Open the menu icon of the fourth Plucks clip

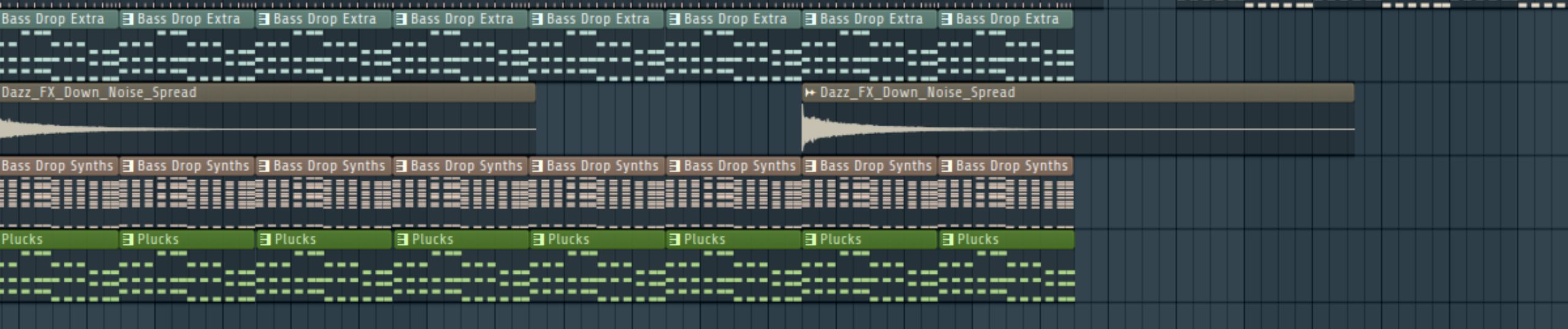click(402, 240)
